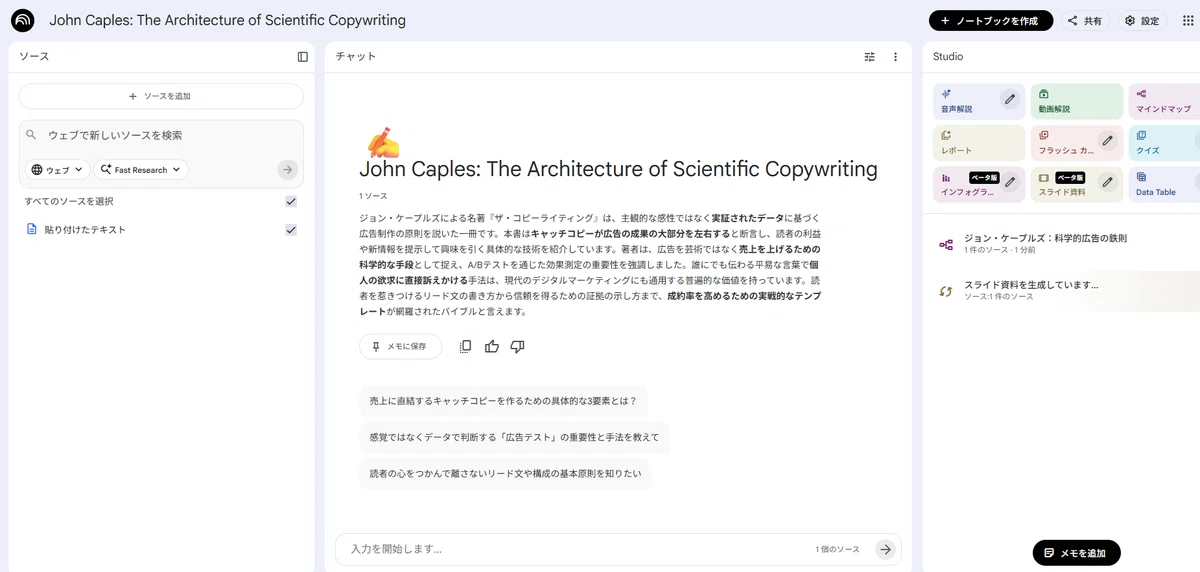
Task: Create a Data Table
Action: click(1164, 184)
